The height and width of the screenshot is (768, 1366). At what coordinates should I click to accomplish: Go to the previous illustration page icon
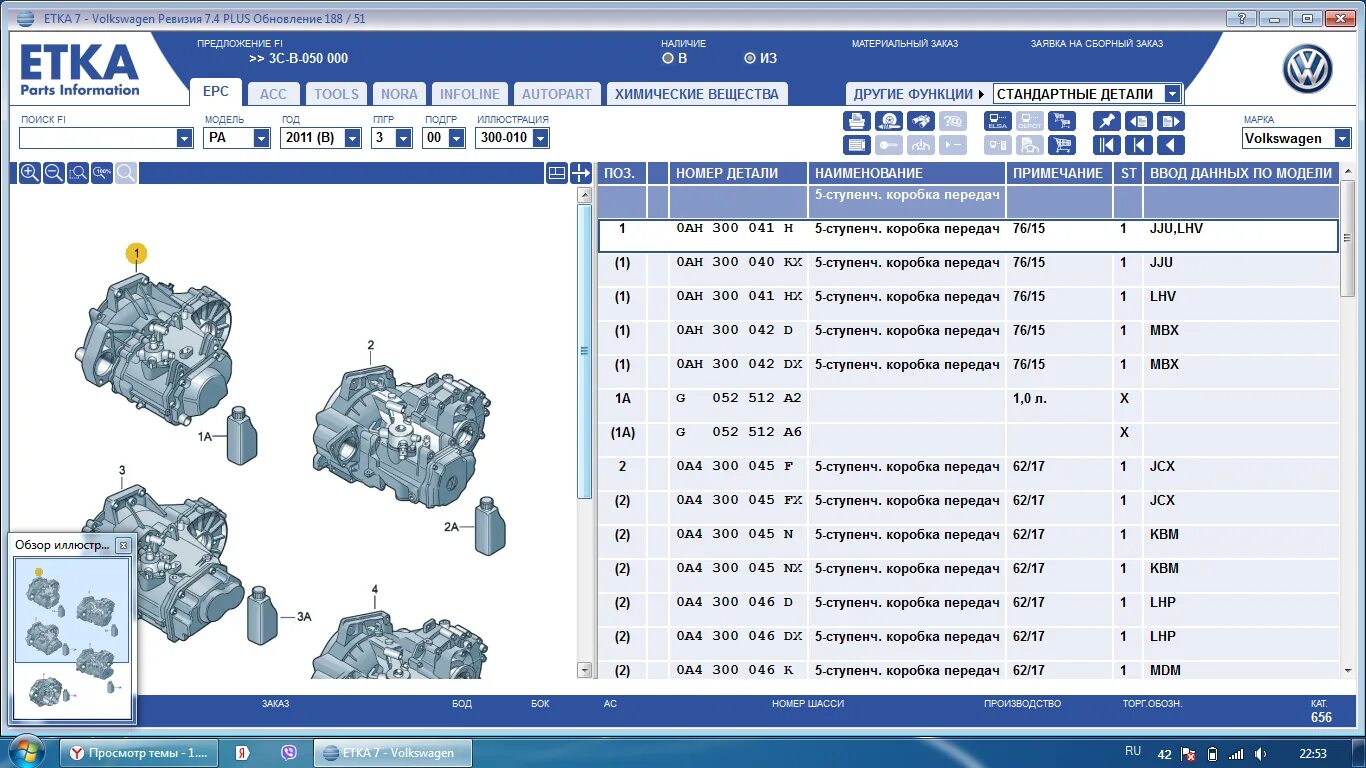(x=1139, y=121)
